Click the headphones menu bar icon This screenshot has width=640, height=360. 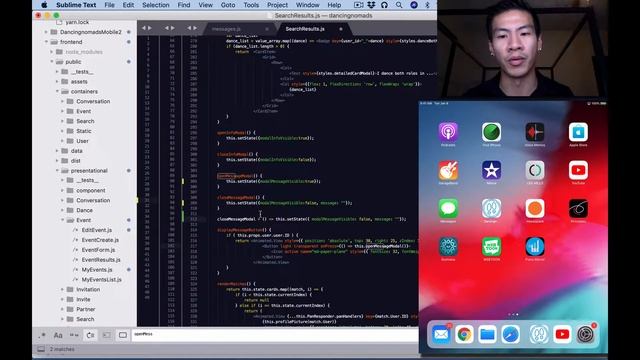coord(384,5)
